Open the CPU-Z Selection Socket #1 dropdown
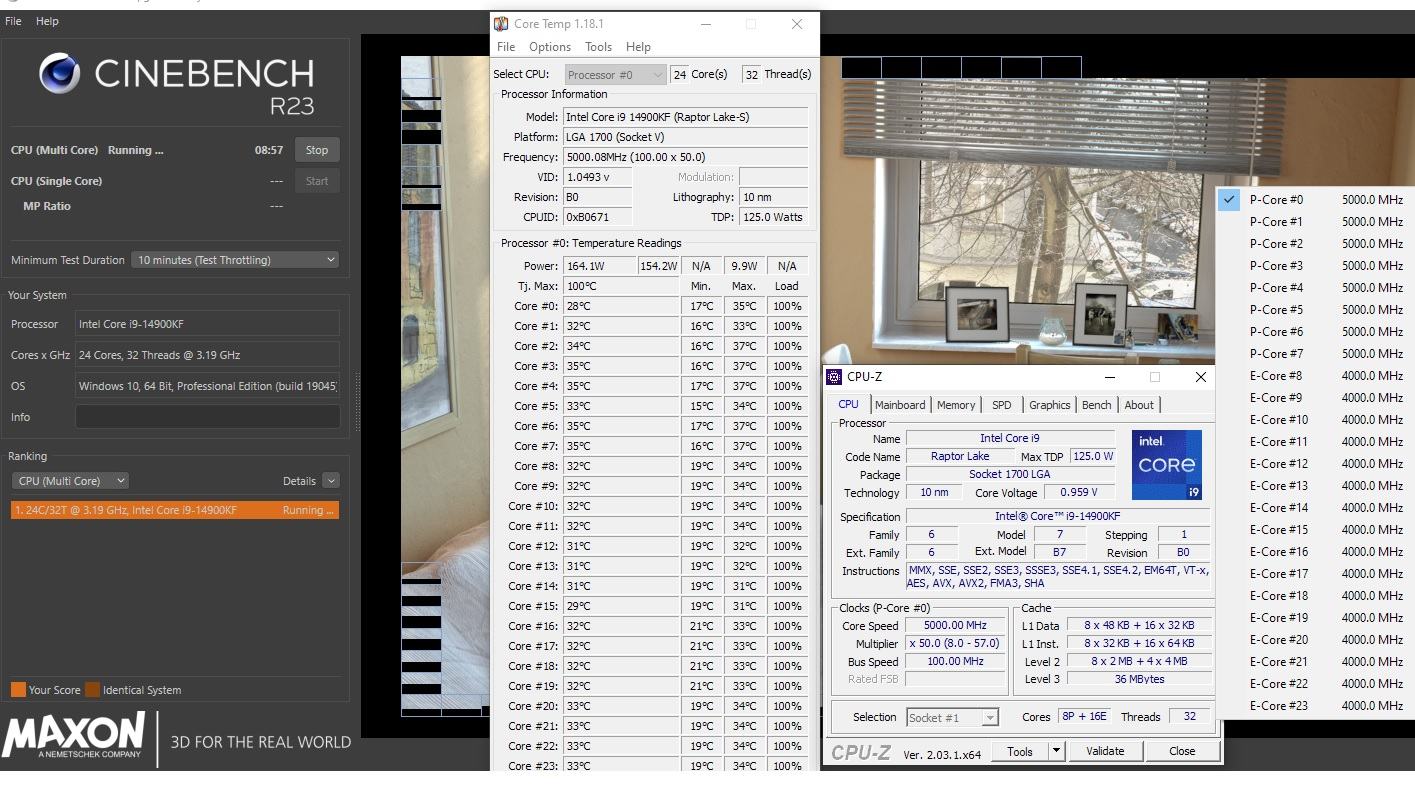 [951, 717]
